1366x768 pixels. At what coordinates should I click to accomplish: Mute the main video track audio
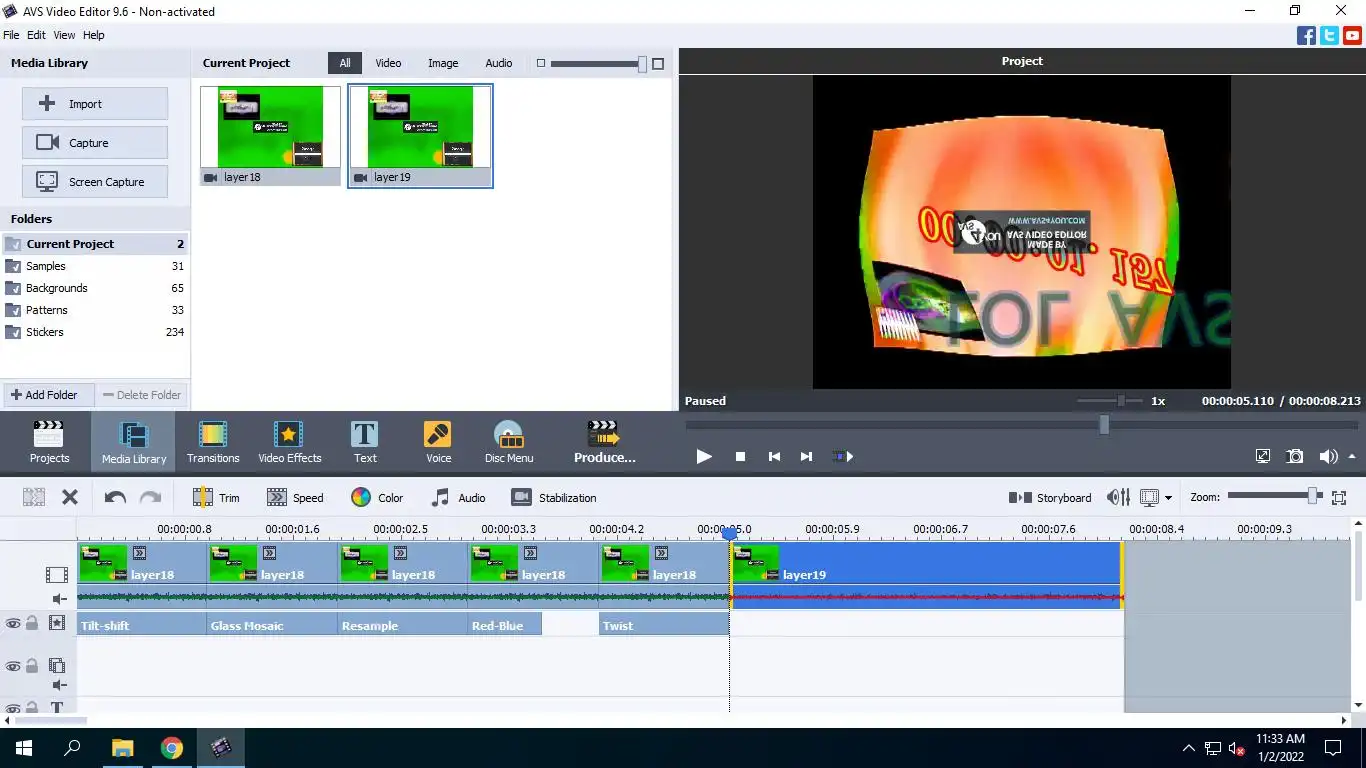pyautogui.click(x=59, y=599)
